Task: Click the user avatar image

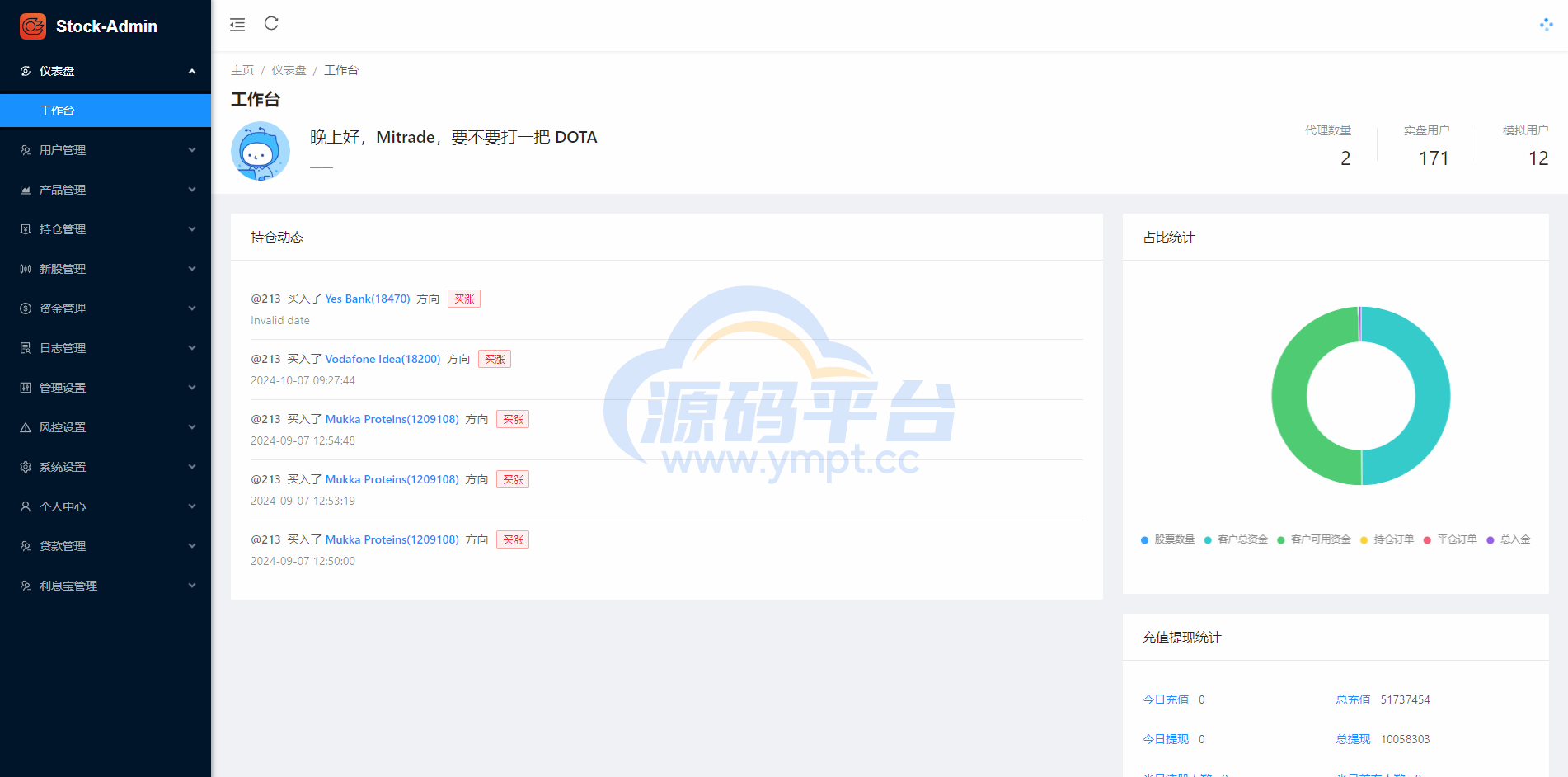Action: [261, 151]
